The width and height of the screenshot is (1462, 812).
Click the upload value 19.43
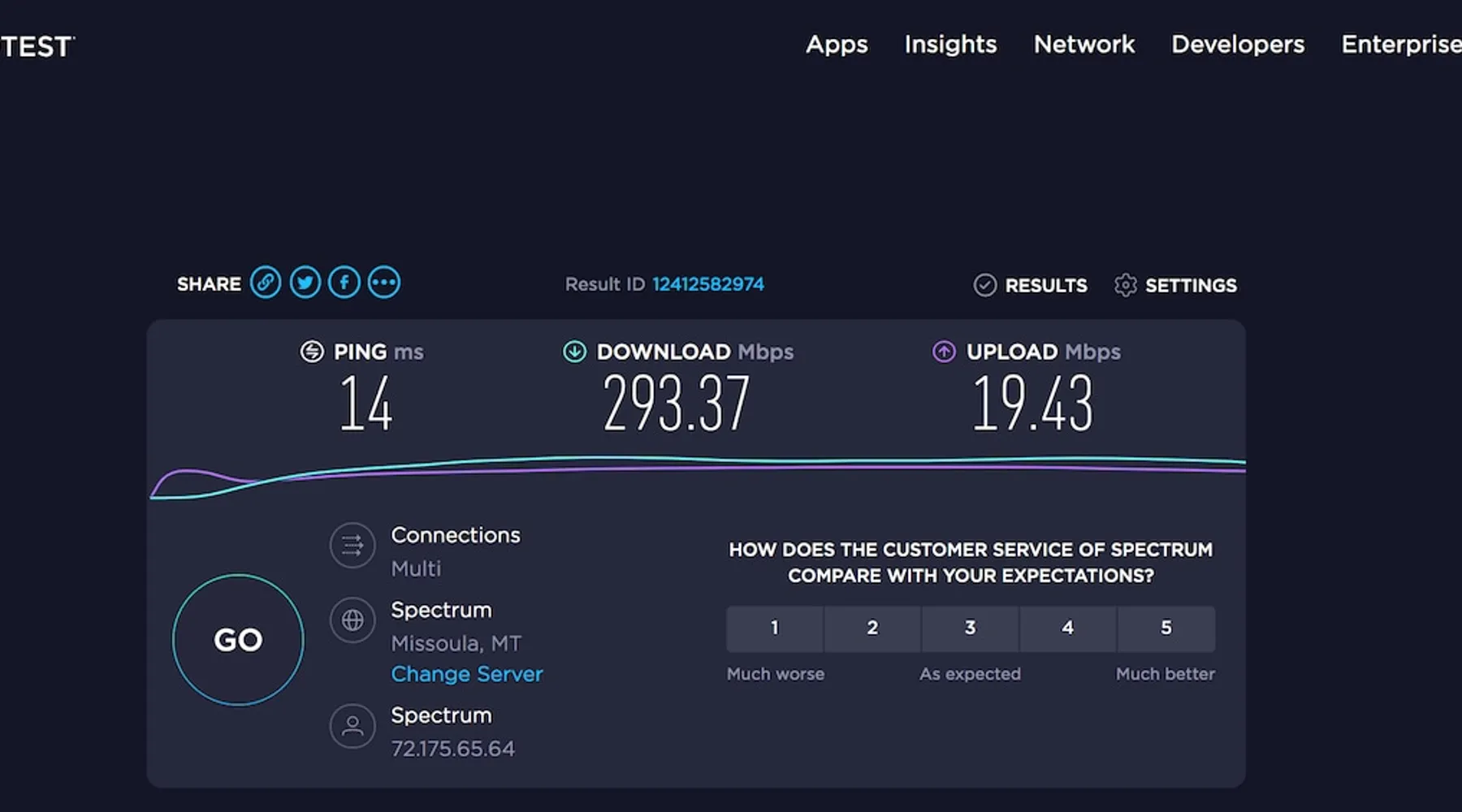pos(1032,404)
